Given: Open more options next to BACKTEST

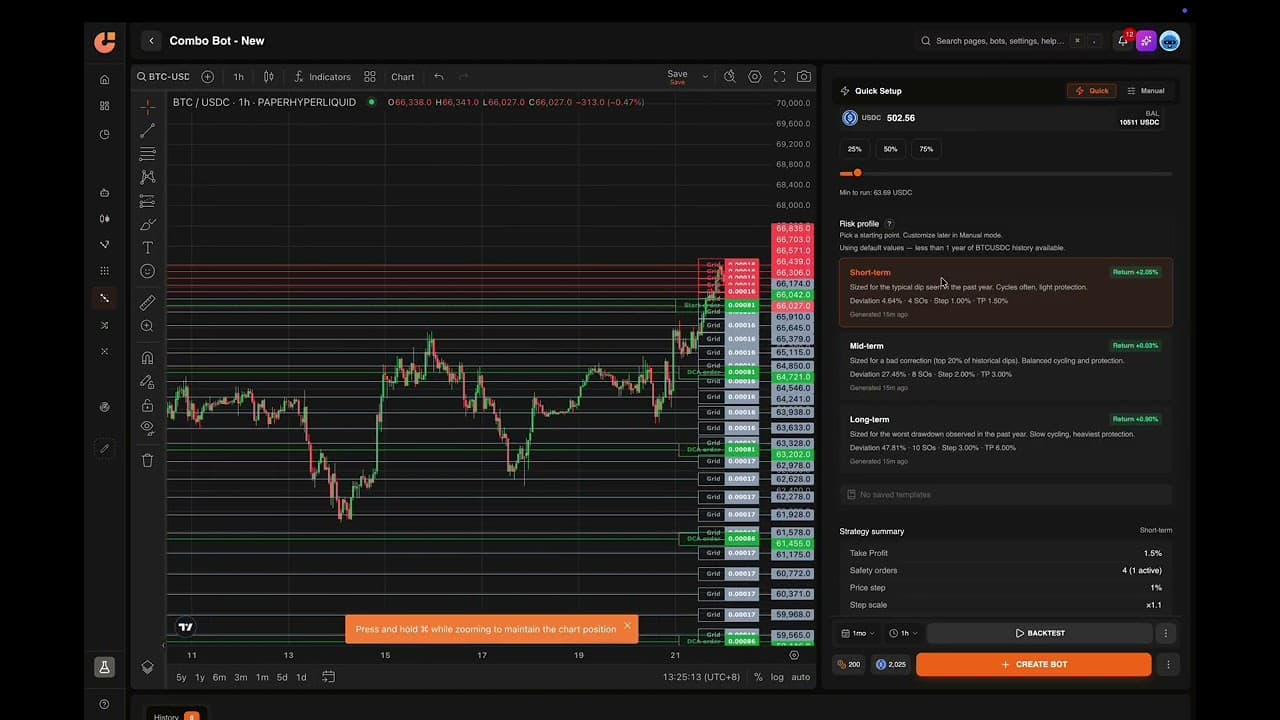Looking at the screenshot, I should tap(1165, 633).
